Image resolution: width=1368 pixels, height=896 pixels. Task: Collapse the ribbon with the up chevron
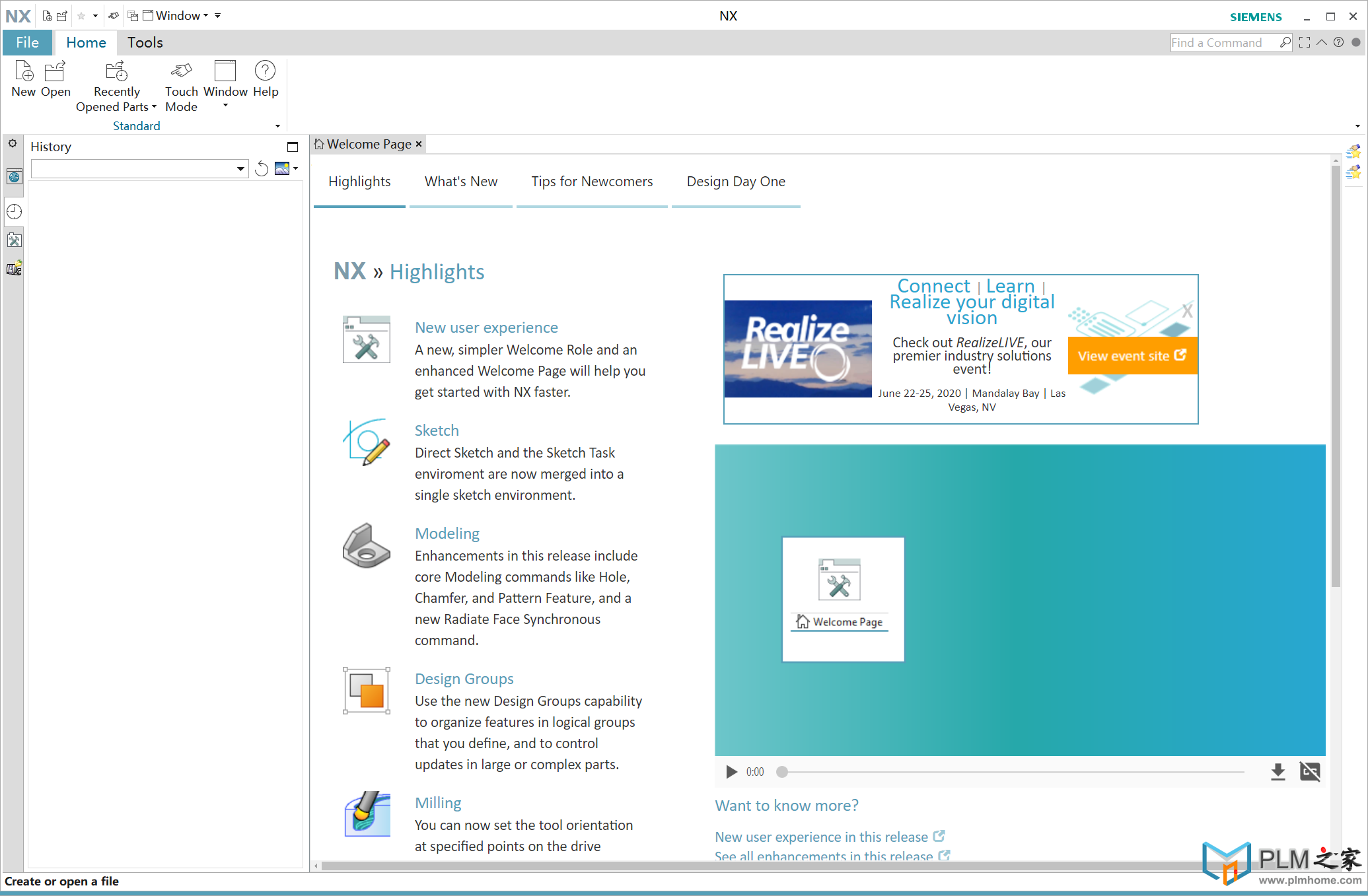click(1322, 43)
